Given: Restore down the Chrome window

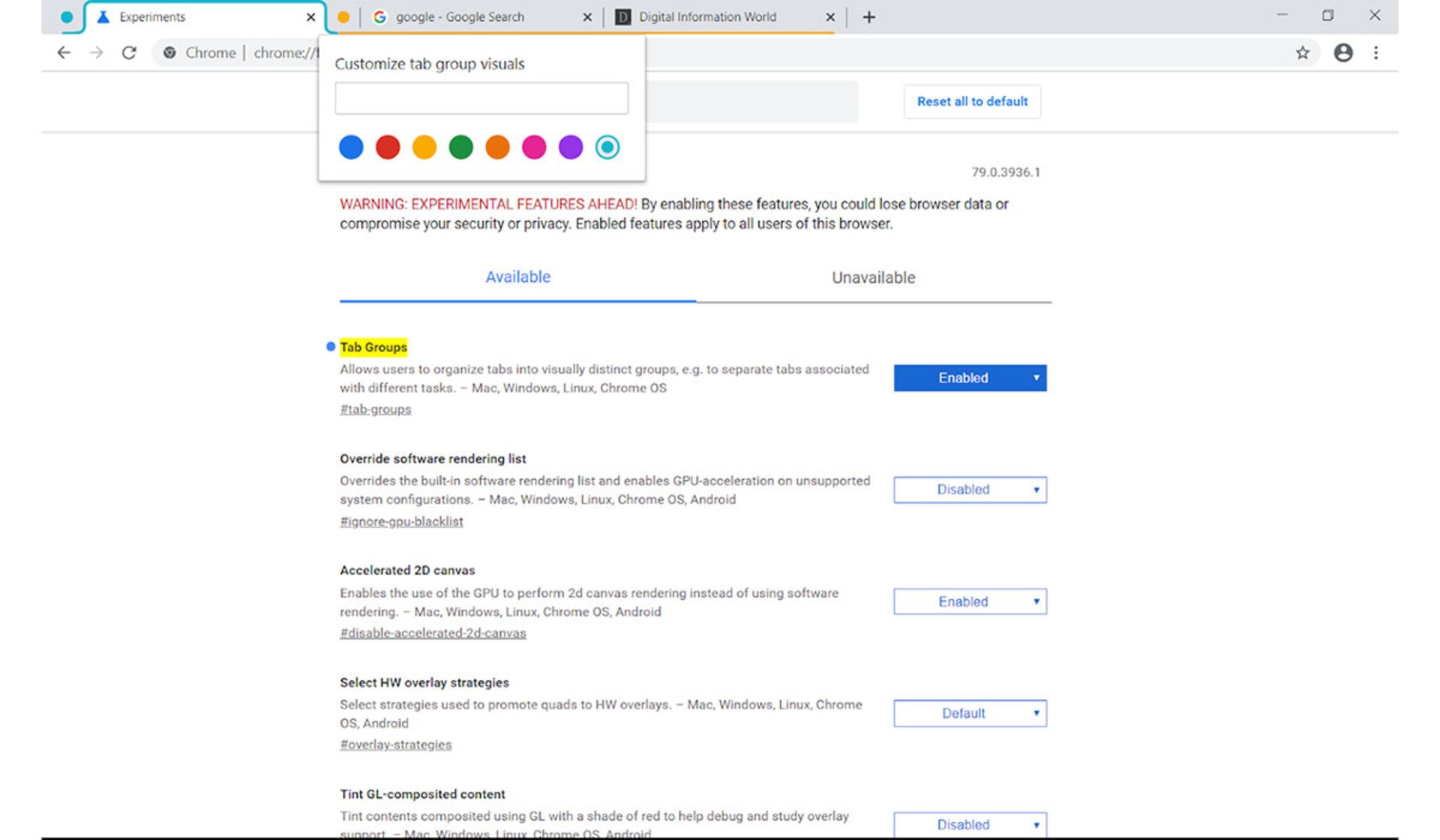Looking at the screenshot, I should pos(1328,15).
